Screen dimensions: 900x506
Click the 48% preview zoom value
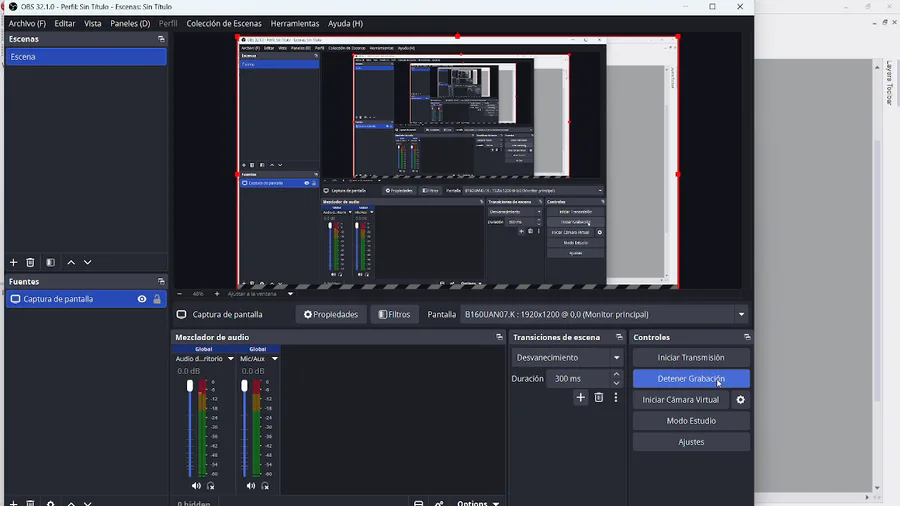click(198, 294)
